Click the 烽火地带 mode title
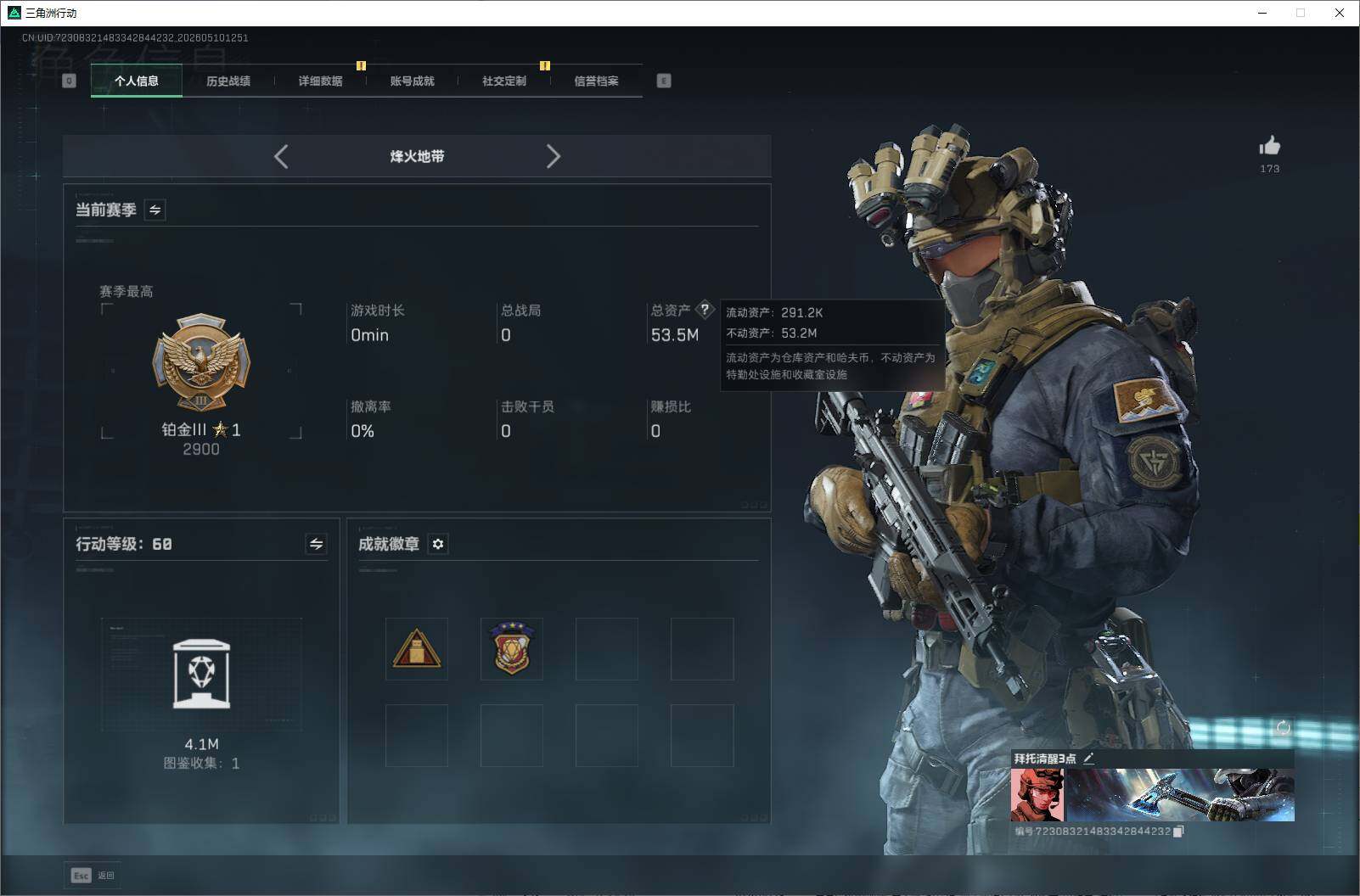This screenshot has height=896, width=1360. (417, 156)
